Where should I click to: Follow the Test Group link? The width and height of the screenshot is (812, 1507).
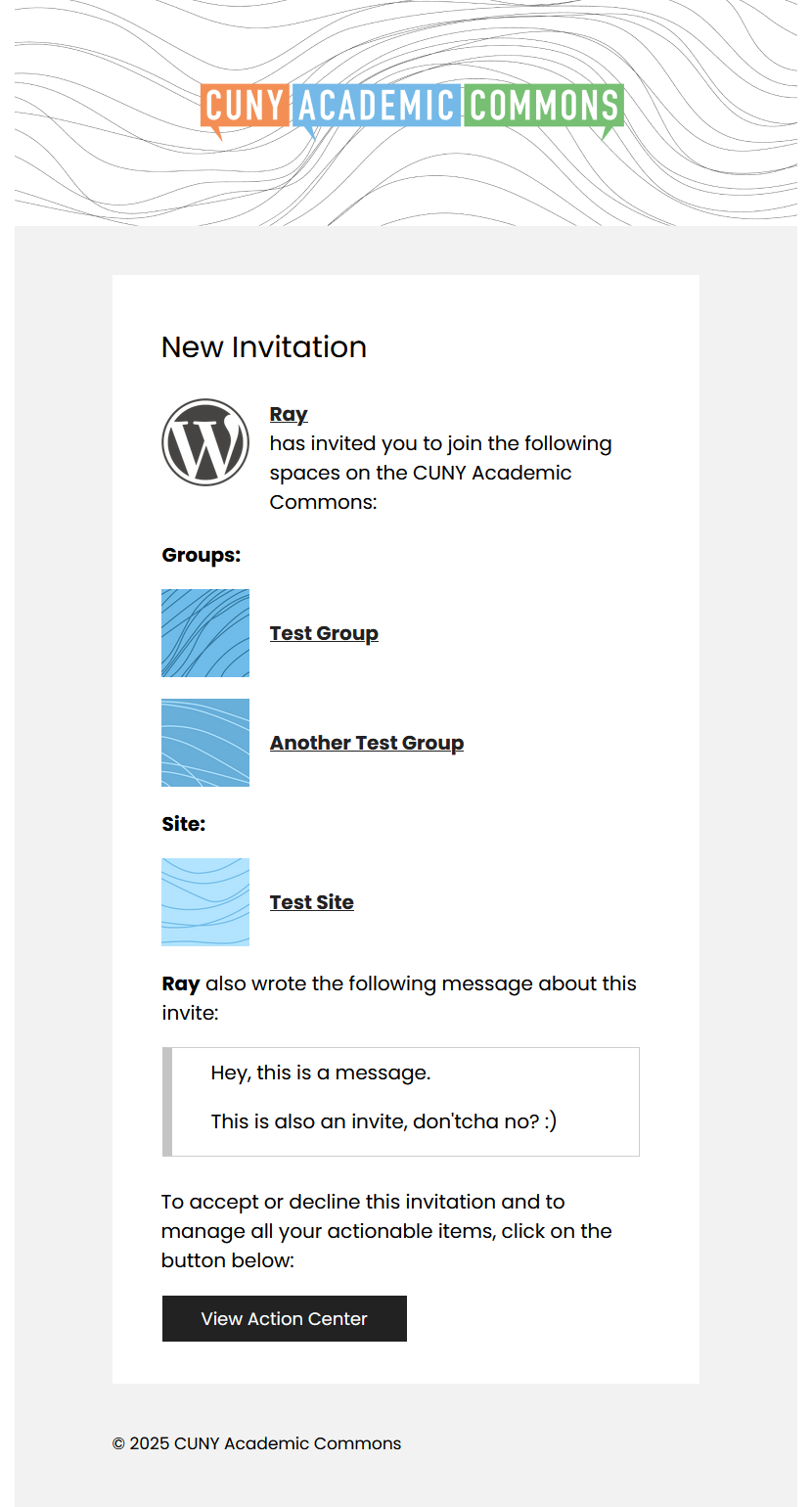[x=324, y=633]
